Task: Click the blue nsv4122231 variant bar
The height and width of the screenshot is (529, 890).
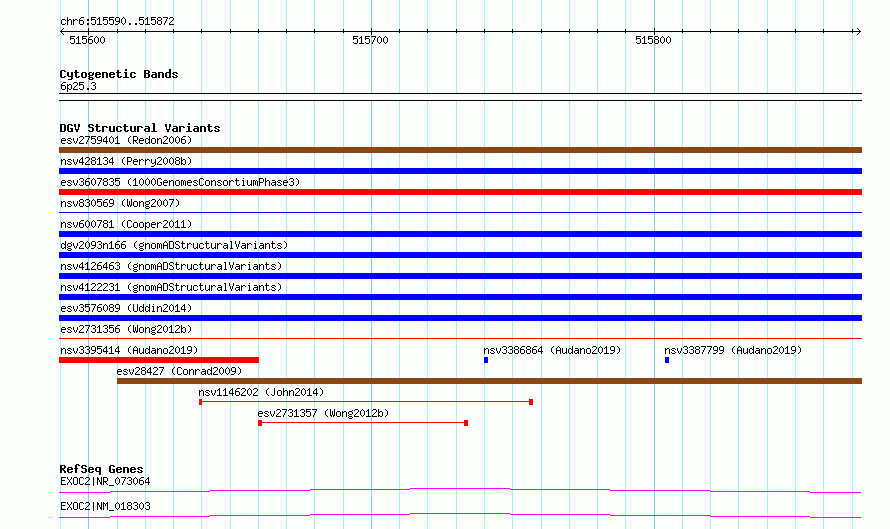Action: (460, 297)
